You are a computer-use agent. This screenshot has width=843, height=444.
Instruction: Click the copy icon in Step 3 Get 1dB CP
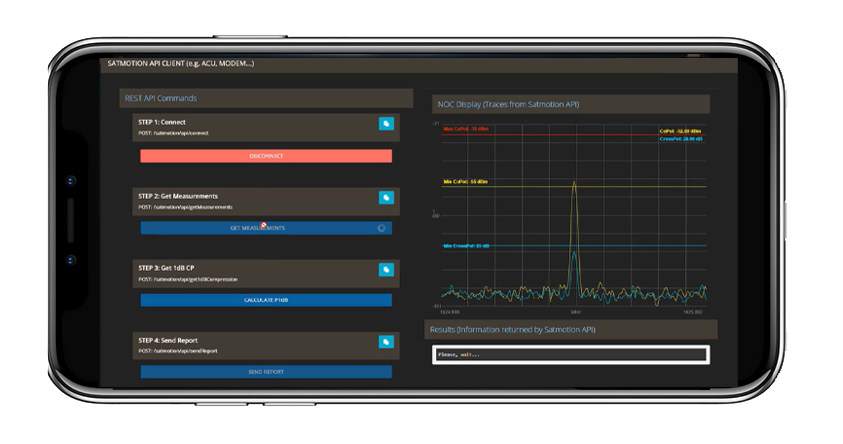click(385, 269)
